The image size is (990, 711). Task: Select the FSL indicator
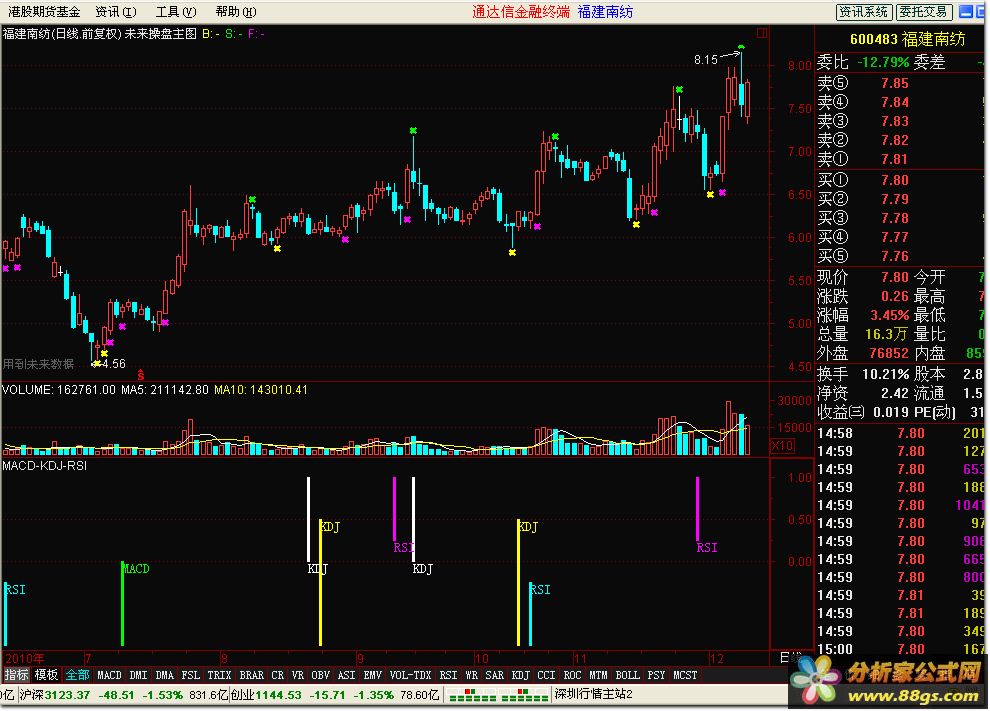point(191,675)
